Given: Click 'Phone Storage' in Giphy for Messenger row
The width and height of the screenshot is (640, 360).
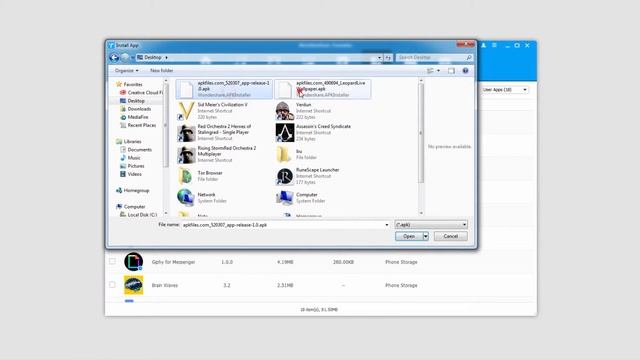Looking at the screenshot, I should pyautogui.click(x=401, y=262).
